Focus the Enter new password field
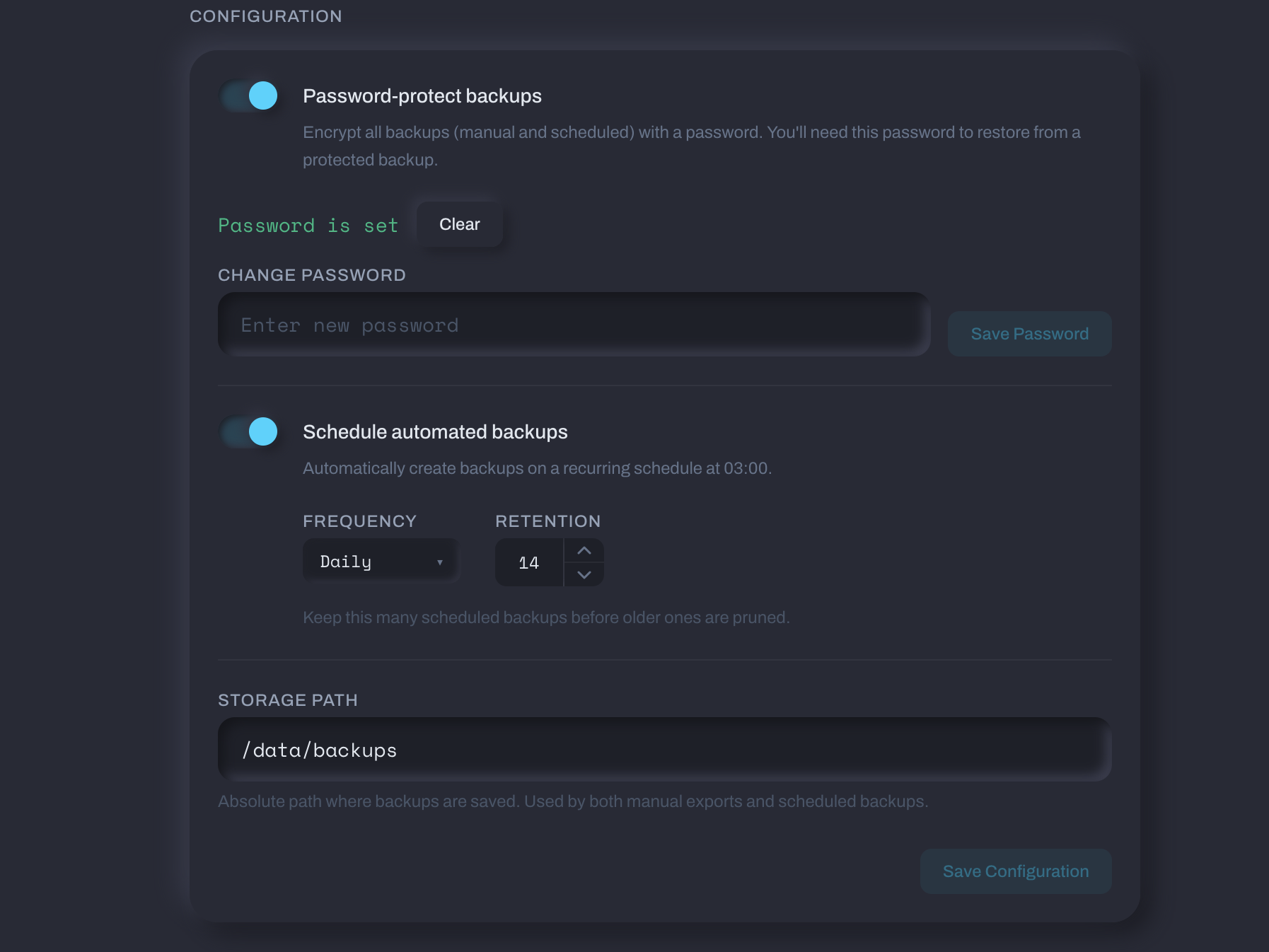This screenshot has width=1269, height=952. 572,324
